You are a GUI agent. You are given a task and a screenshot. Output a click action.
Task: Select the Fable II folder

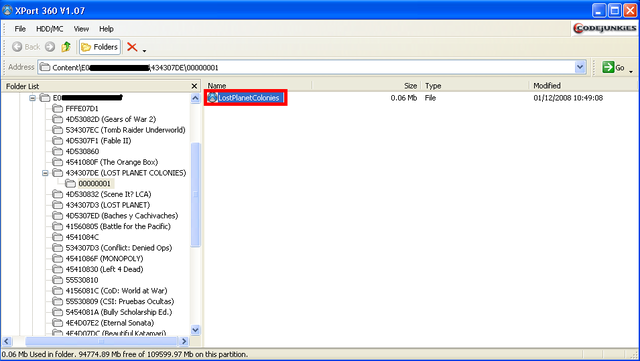click(x=98, y=140)
